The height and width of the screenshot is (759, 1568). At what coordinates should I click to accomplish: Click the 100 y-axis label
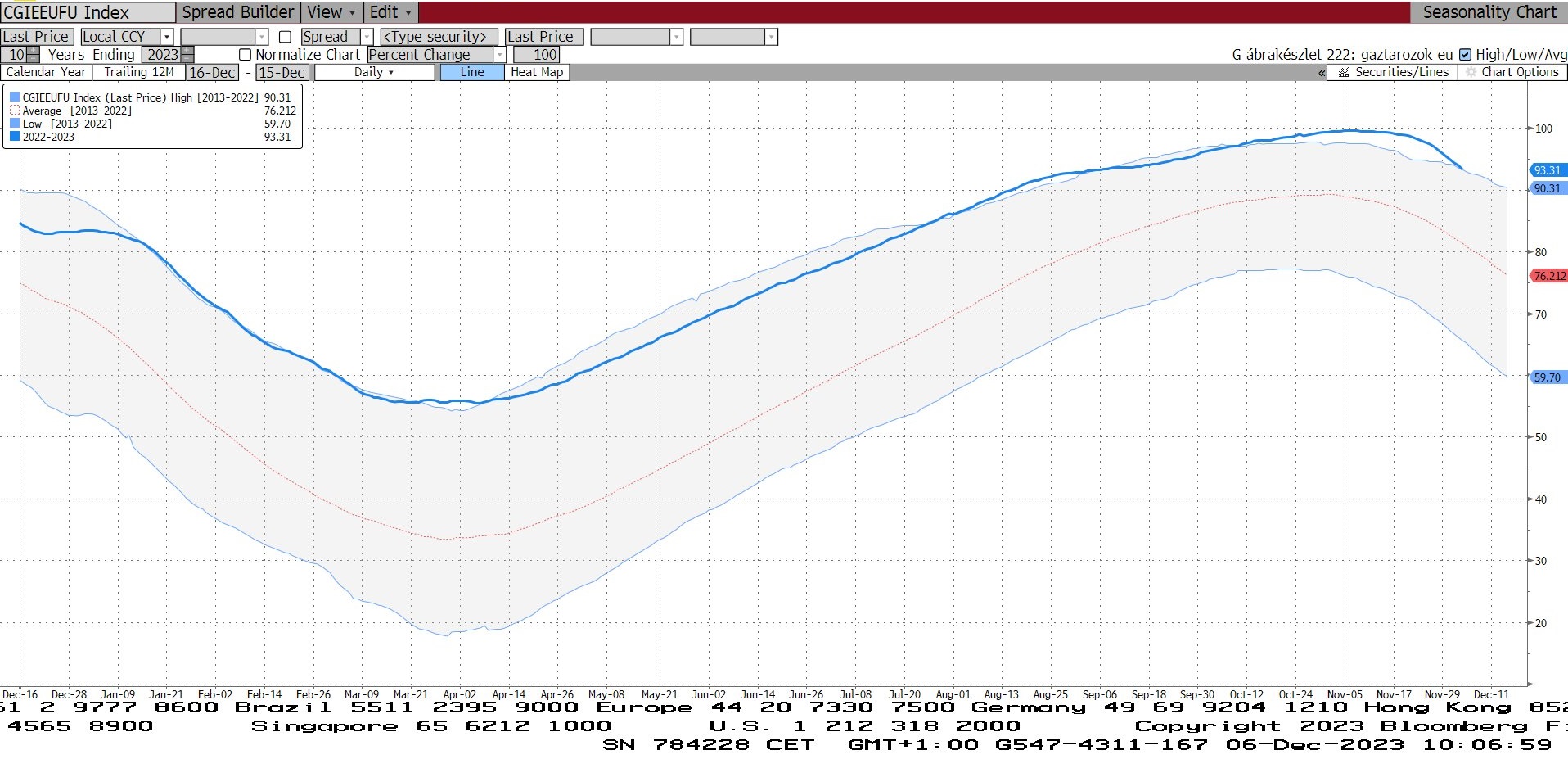(1543, 129)
